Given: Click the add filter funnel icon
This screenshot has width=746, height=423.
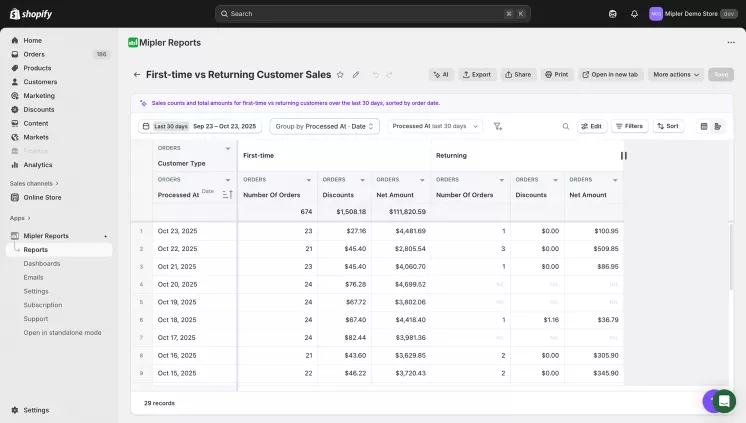Looking at the screenshot, I should [x=498, y=127].
